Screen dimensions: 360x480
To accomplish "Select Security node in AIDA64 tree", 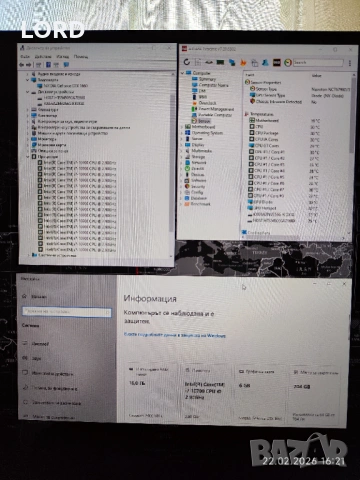I will point(198,187).
